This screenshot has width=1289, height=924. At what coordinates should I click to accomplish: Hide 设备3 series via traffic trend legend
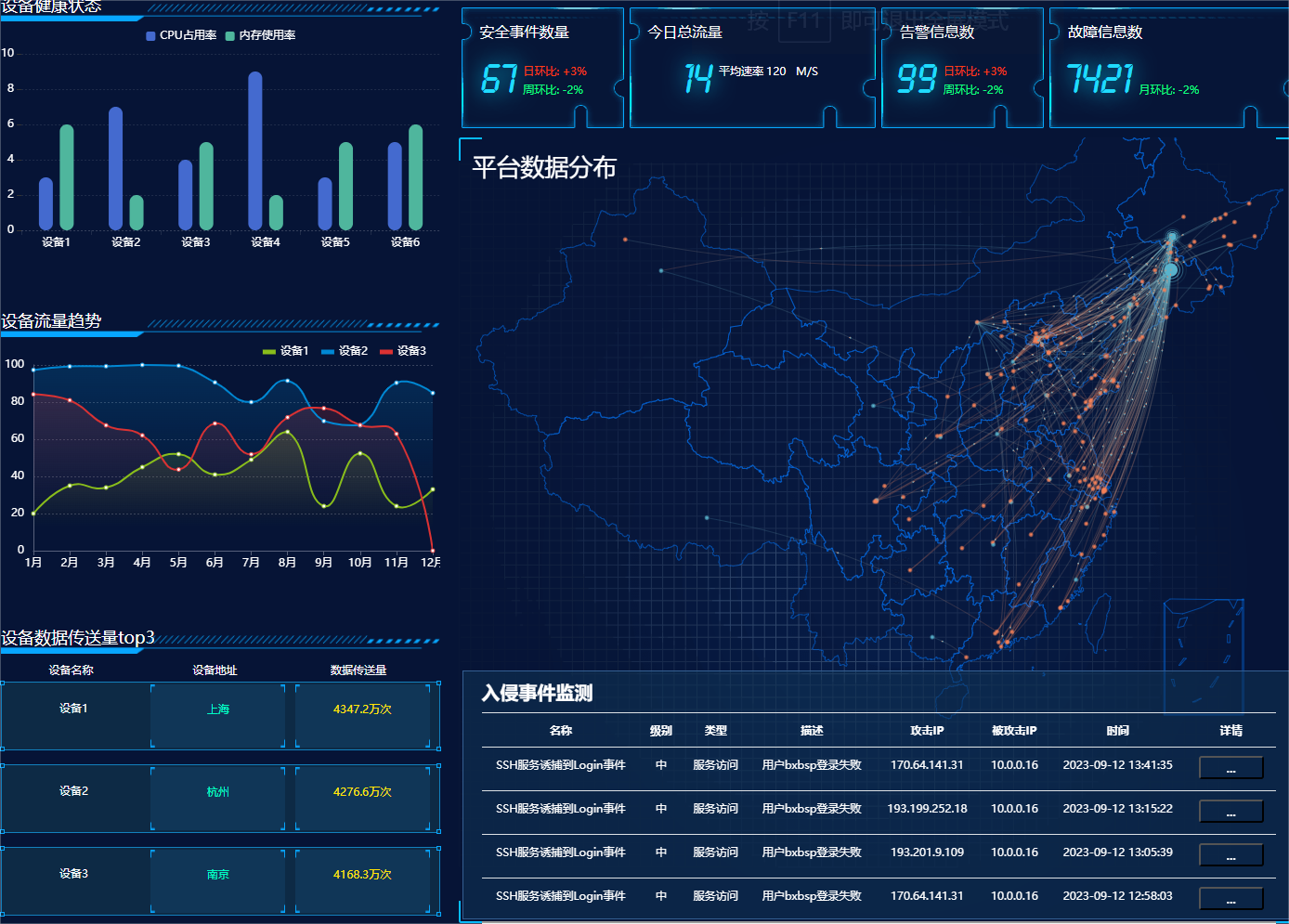(x=403, y=351)
